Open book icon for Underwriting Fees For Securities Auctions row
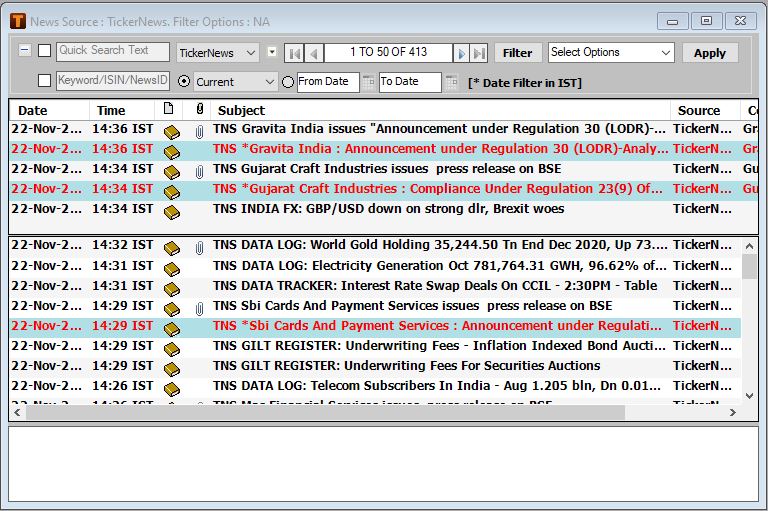The width and height of the screenshot is (768, 511). pyautogui.click(x=171, y=369)
